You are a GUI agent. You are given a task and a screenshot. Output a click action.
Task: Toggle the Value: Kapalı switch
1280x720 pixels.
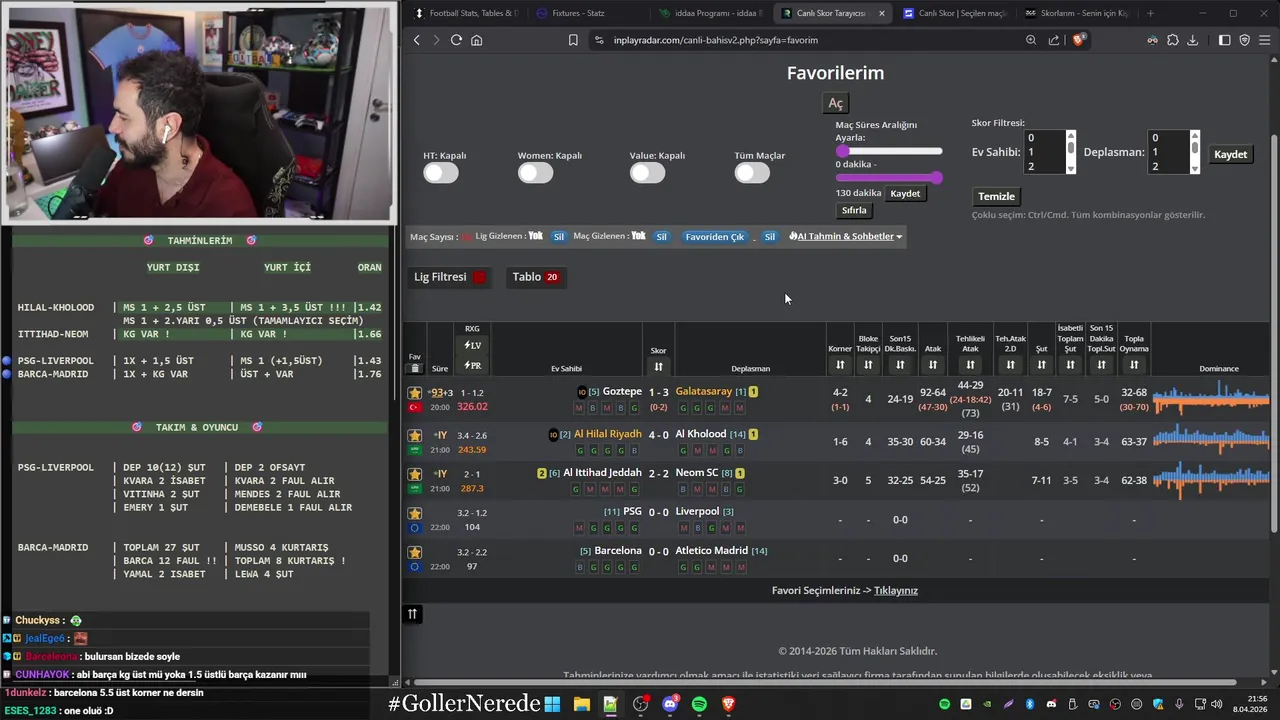pyautogui.click(x=647, y=173)
